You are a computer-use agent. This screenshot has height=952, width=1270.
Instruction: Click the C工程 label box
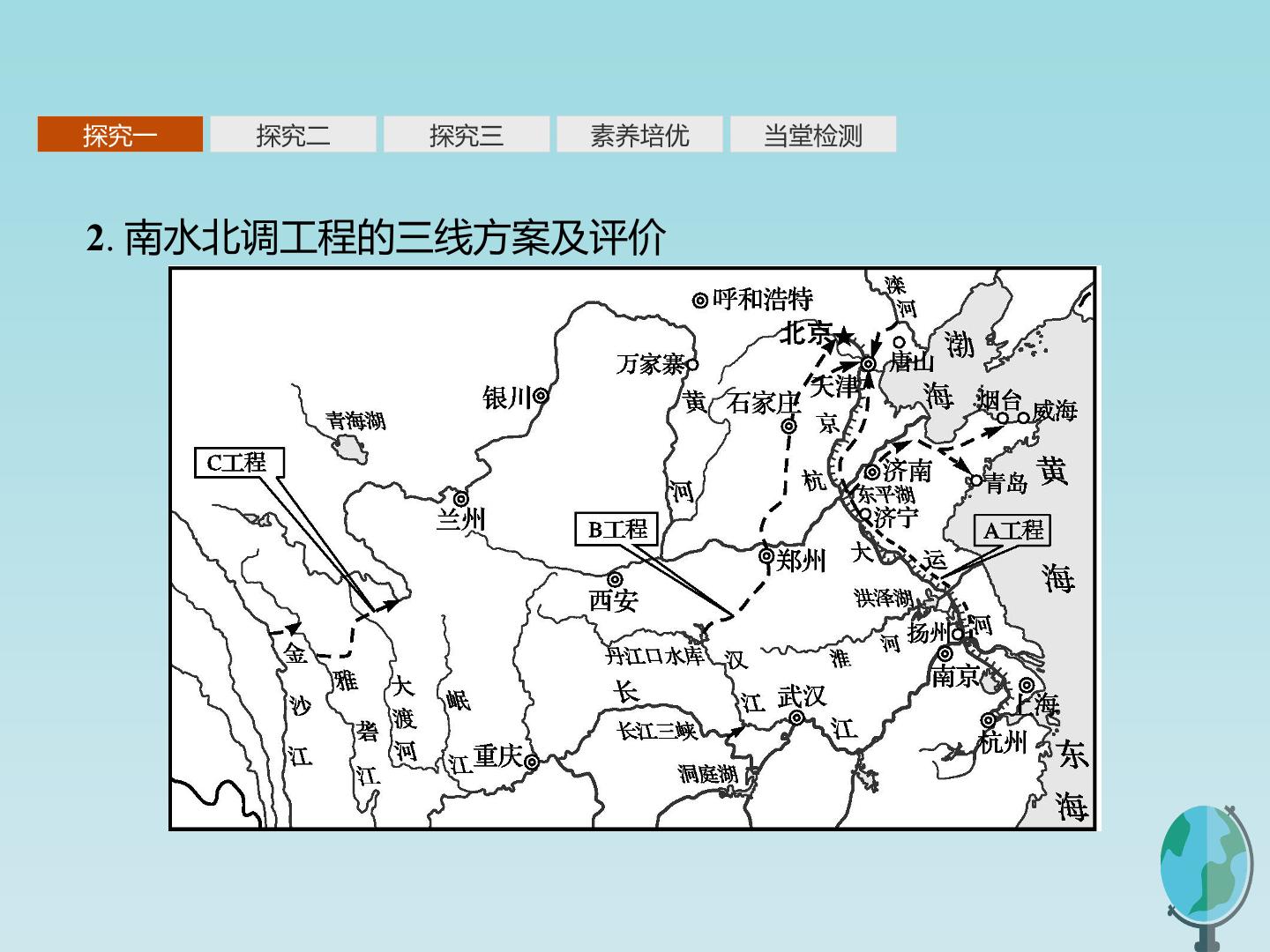click(x=236, y=462)
